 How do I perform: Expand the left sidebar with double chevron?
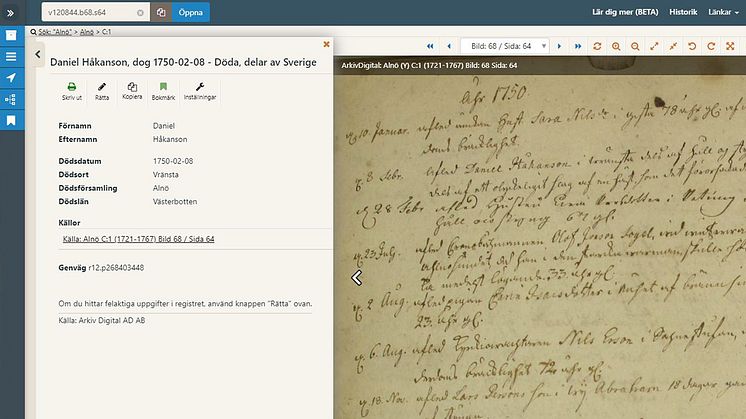click(x=11, y=13)
